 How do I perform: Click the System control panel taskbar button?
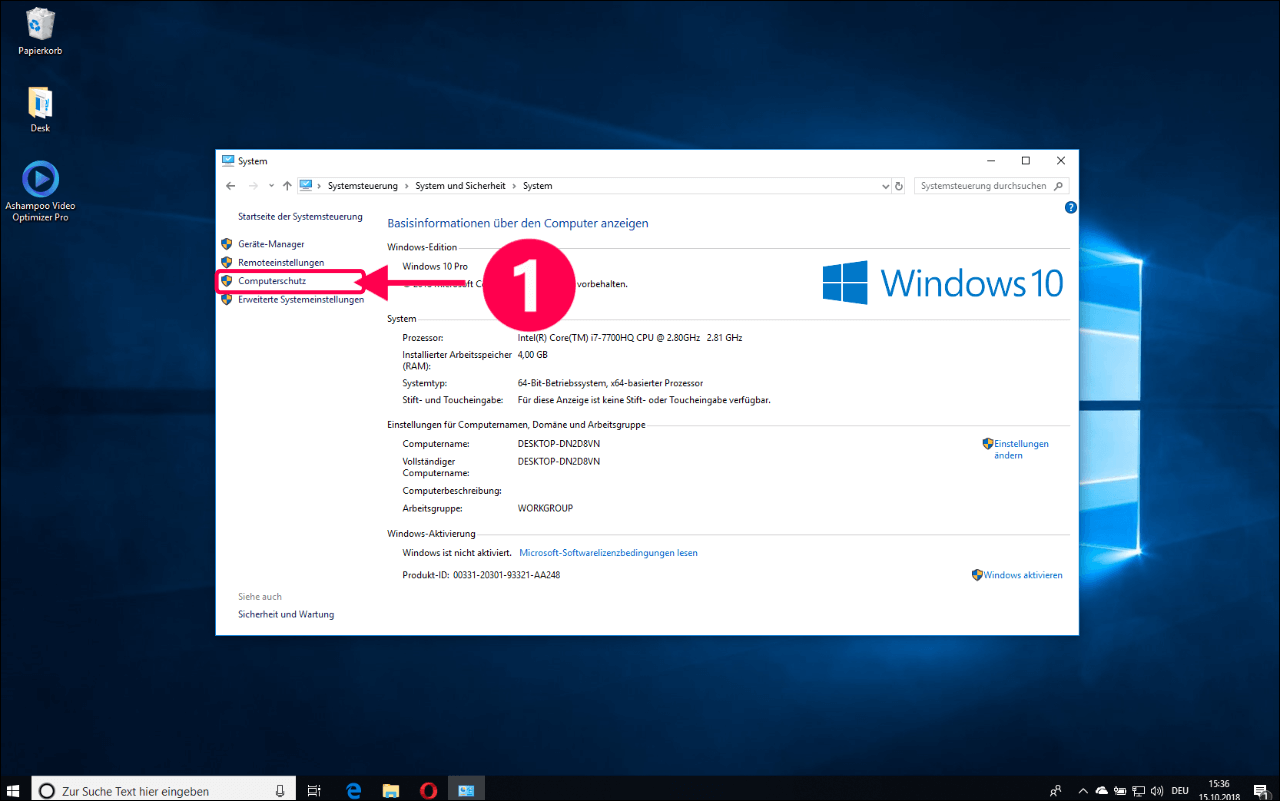tap(466, 790)
